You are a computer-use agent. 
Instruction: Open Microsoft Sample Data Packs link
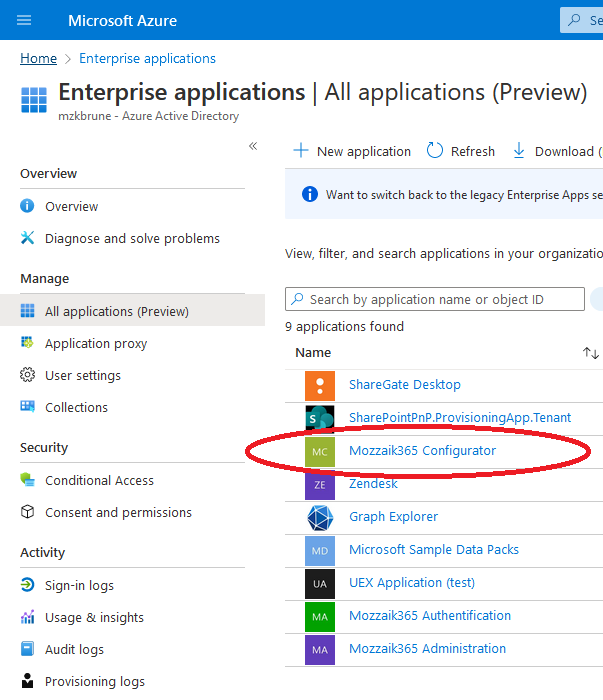coord(434,550)
